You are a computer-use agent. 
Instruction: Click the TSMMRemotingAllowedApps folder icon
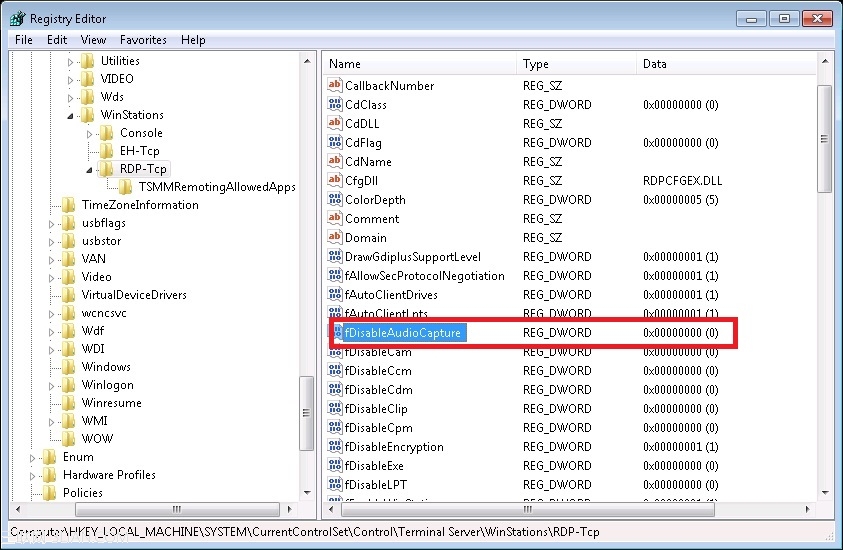[125, 187]
